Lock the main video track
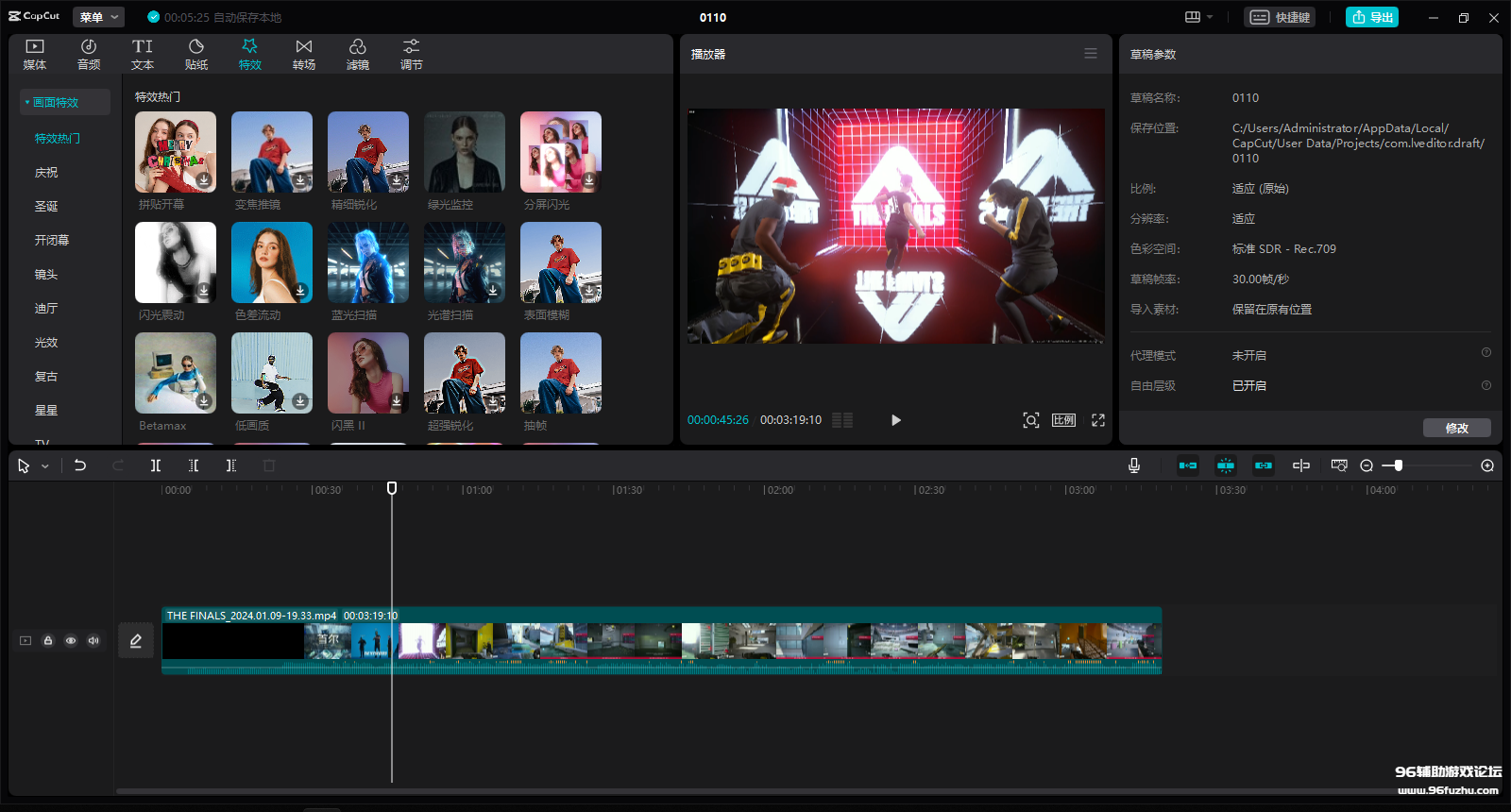This screenshot has width=1511, height=812. pyautogui.click(x=48, y=641)
